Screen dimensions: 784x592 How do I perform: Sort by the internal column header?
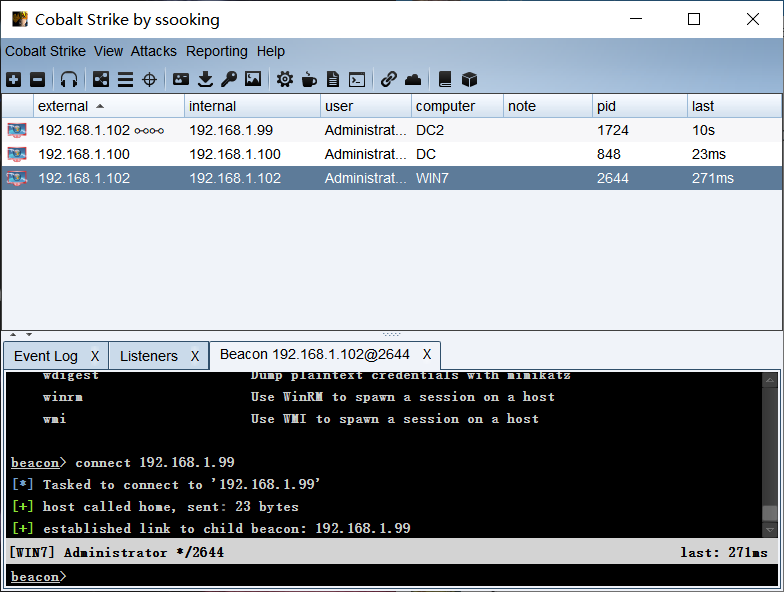[252, 106]
